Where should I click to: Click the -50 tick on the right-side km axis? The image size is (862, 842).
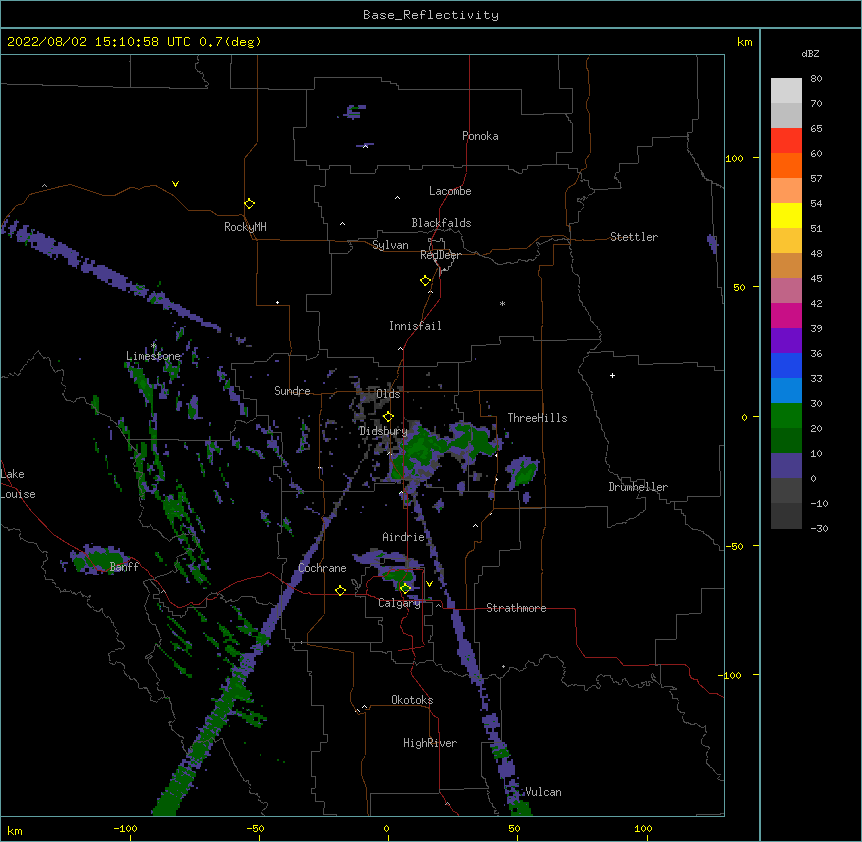click(x=734, y=546)
